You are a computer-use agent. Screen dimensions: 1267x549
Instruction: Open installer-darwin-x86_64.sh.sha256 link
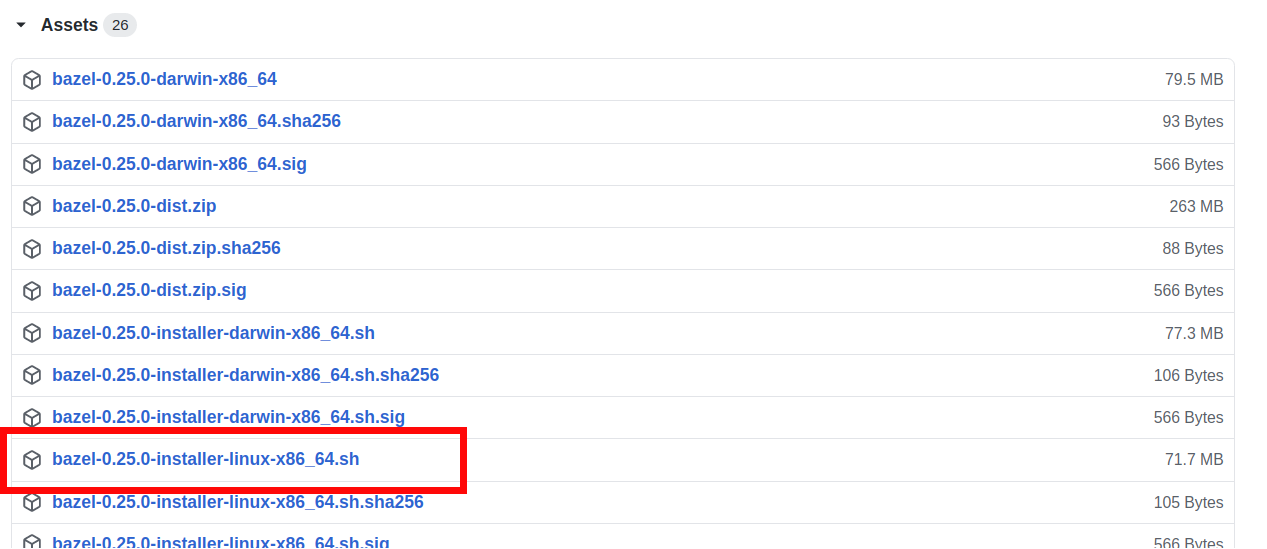[x=245, y=375]
